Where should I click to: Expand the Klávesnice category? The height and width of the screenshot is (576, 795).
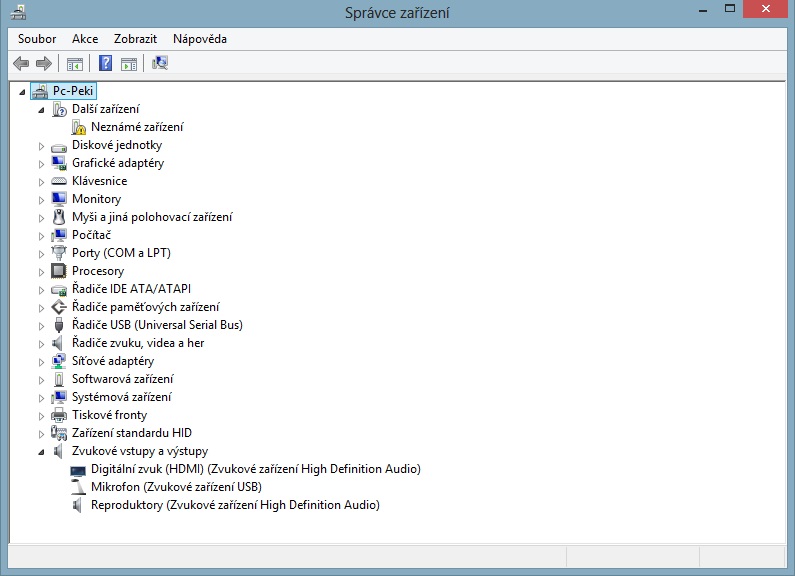[41, 182]
